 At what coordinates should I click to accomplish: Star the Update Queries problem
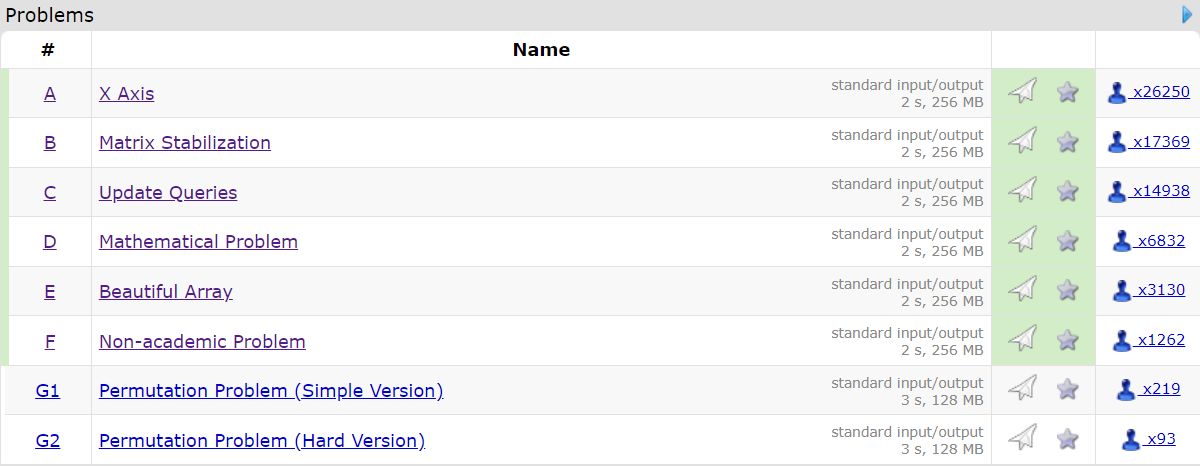point(1068,191)
